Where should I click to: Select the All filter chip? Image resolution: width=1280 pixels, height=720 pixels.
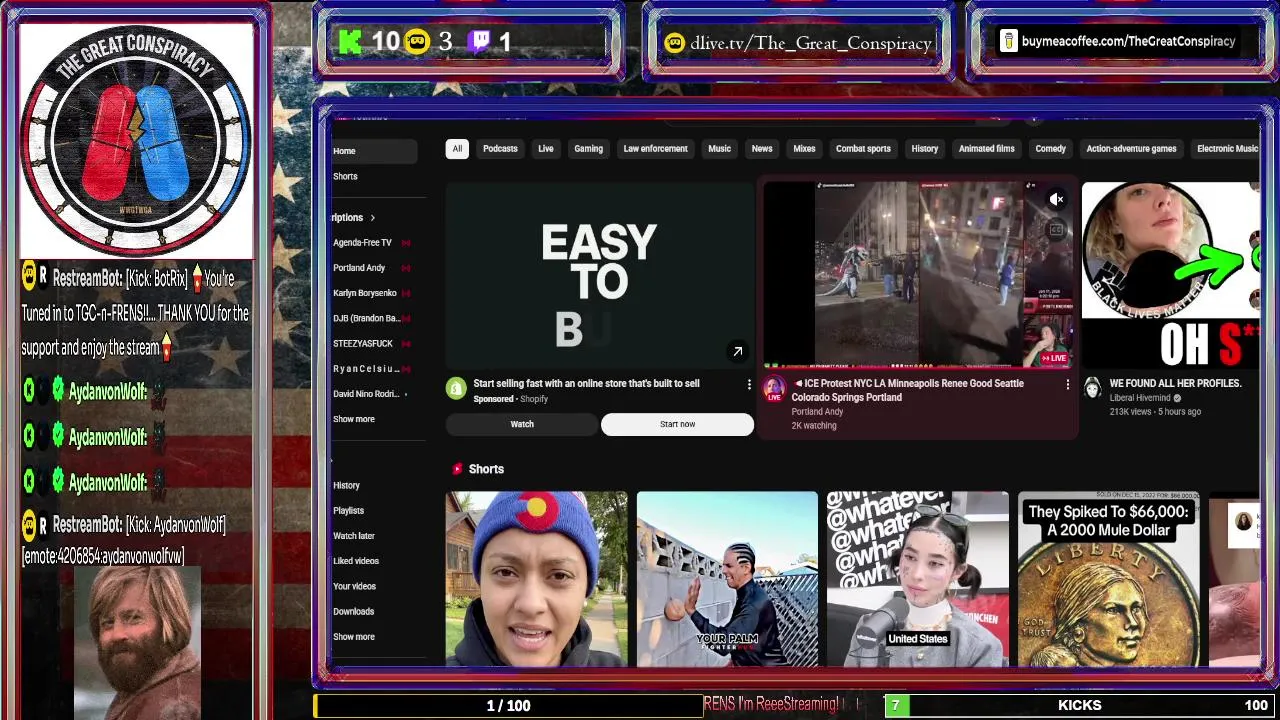(457, 148)
